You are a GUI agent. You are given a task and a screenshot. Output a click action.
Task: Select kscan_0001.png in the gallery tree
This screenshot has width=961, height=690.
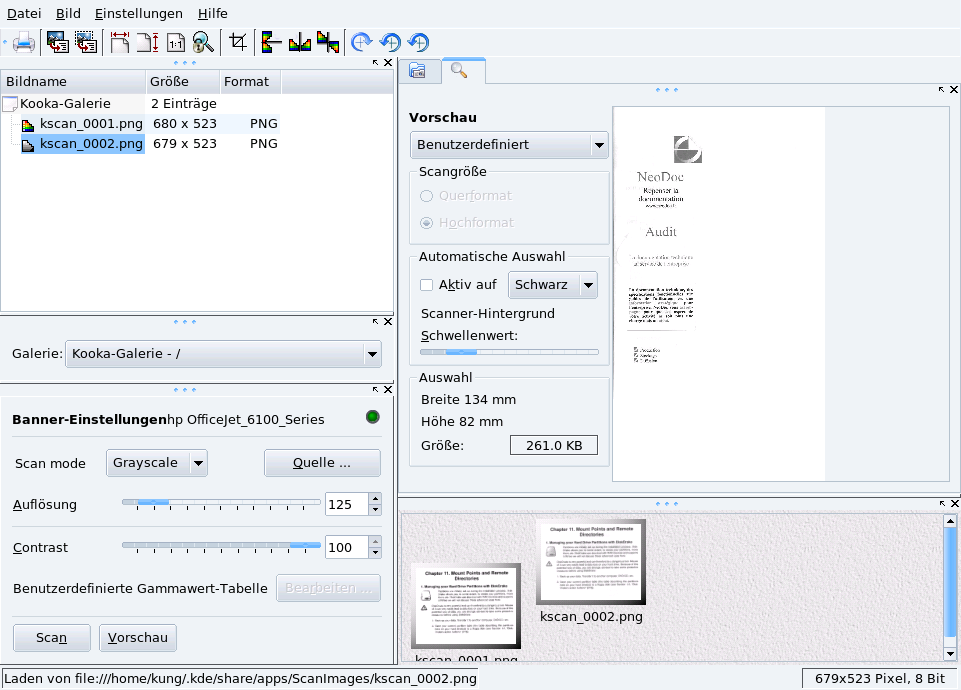[x=91, y=124]
